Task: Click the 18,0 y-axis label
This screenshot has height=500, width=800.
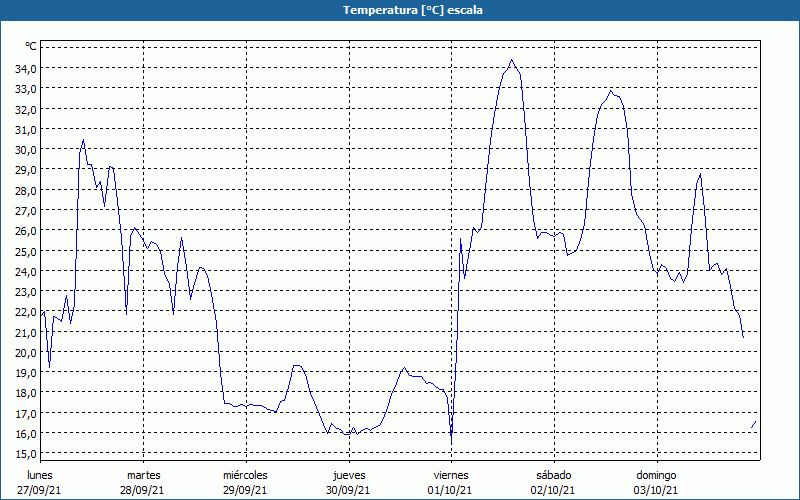Action: click(26, 393)
